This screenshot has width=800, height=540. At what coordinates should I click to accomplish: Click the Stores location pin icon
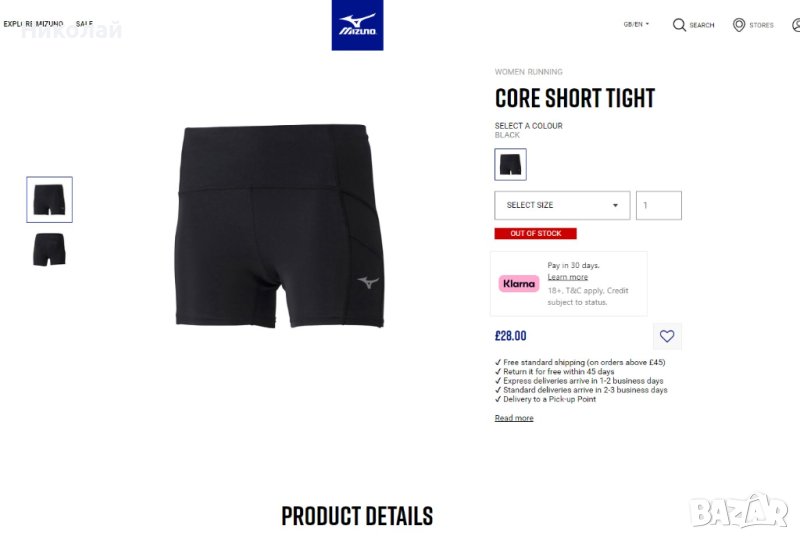739,25
